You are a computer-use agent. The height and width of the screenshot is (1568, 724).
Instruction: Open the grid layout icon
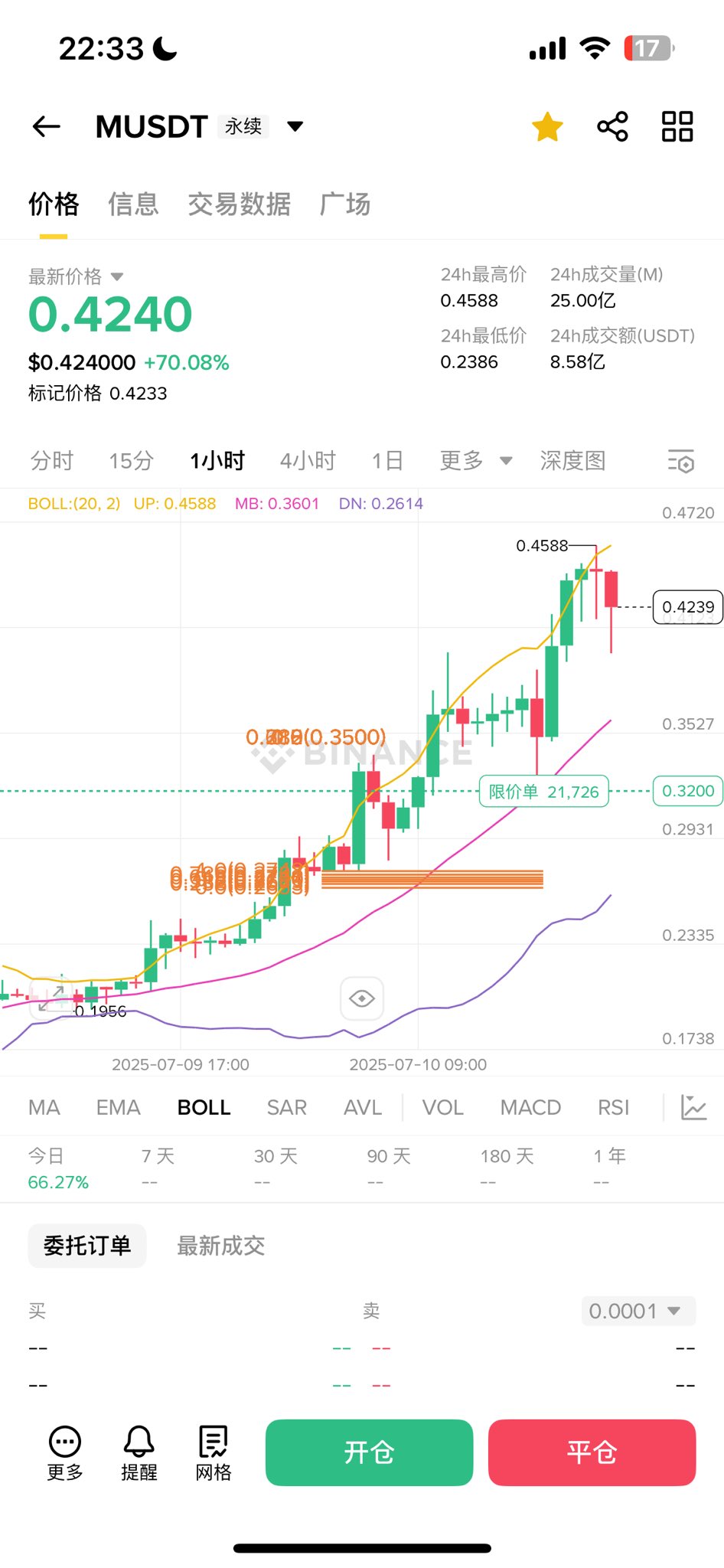pyautogui.click(x=677, y=126)
